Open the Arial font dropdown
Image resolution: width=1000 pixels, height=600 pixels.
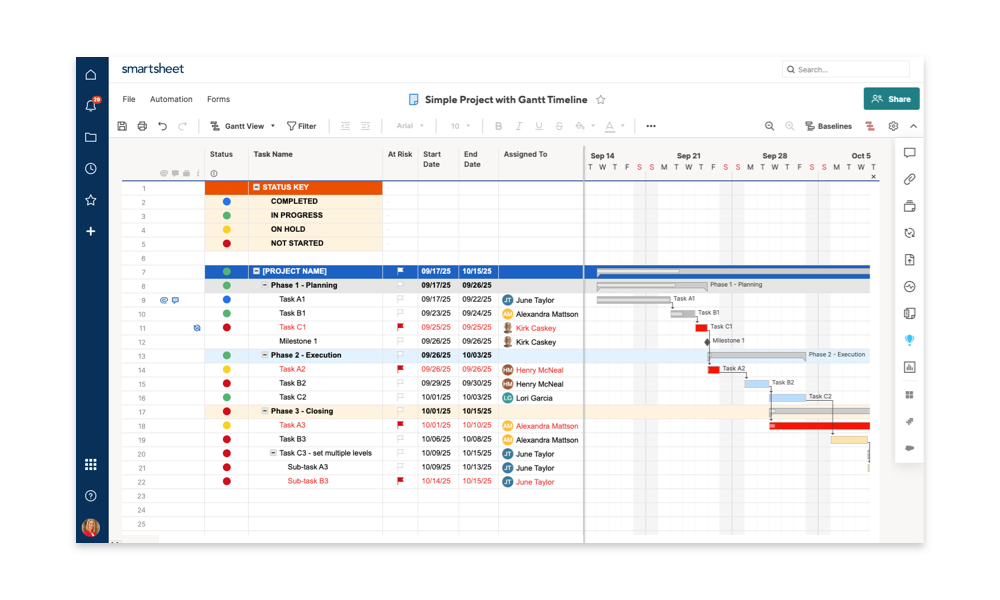pyautogui.click(x=409, y=126)
